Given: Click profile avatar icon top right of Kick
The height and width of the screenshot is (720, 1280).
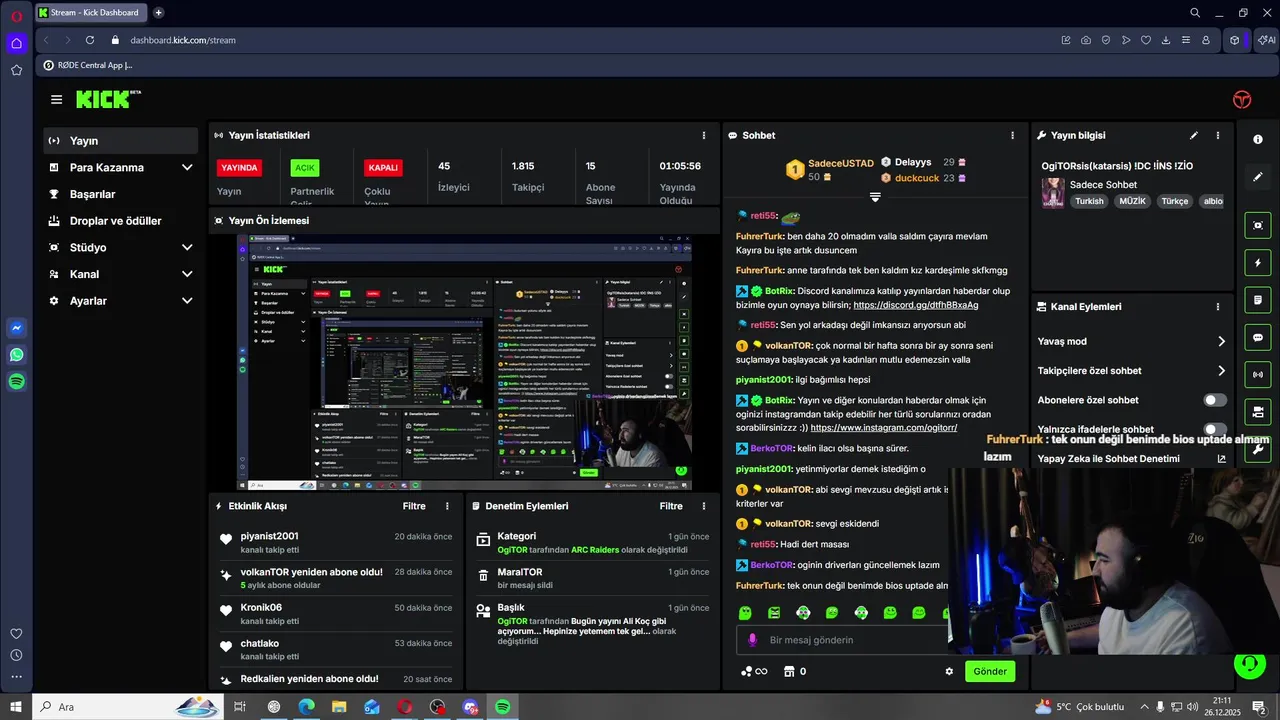Looking at the screenshot, I should 1242,99.
